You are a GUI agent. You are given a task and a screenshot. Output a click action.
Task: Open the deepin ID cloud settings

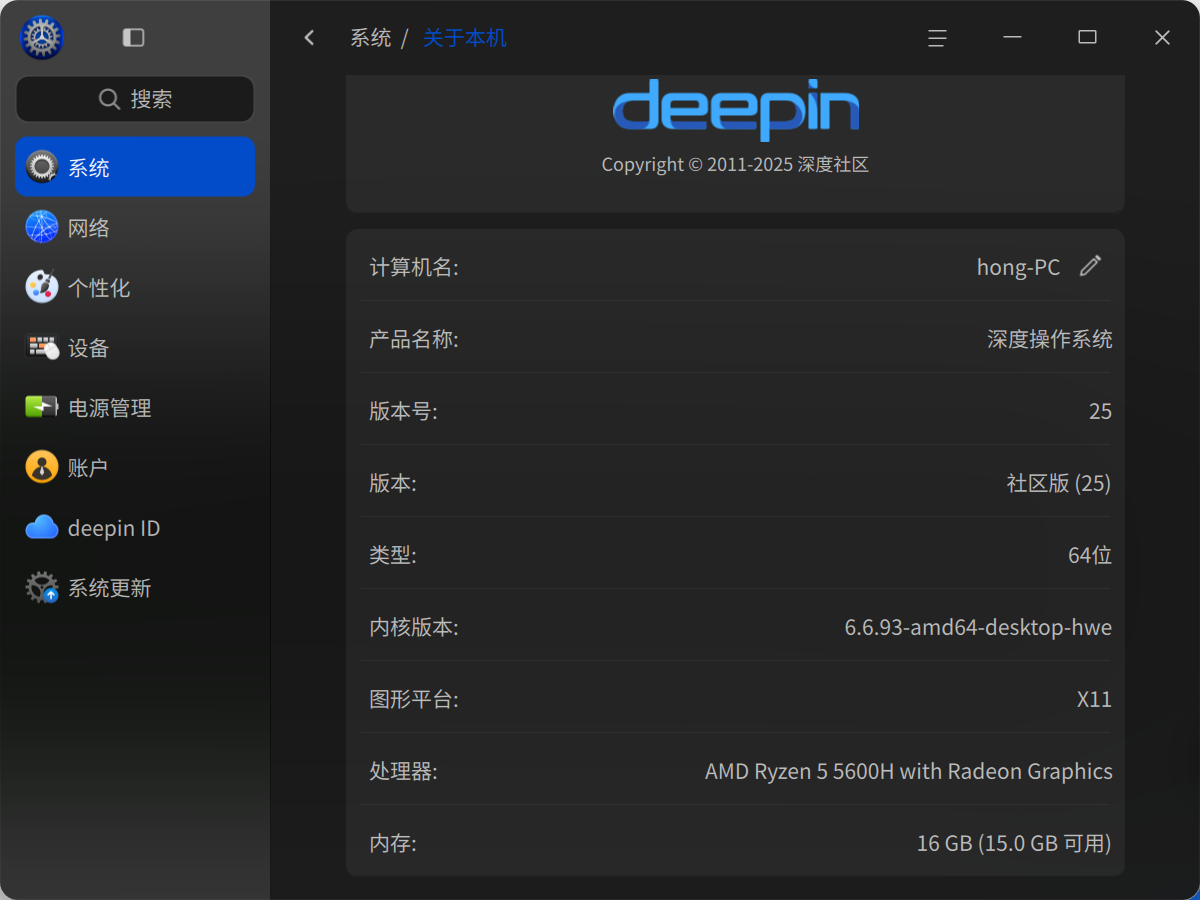point(135,527)
